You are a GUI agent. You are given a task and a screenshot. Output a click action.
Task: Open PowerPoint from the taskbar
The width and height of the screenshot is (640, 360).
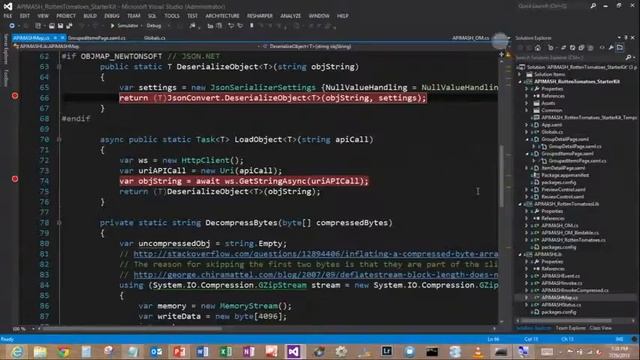tap(179, 351)
